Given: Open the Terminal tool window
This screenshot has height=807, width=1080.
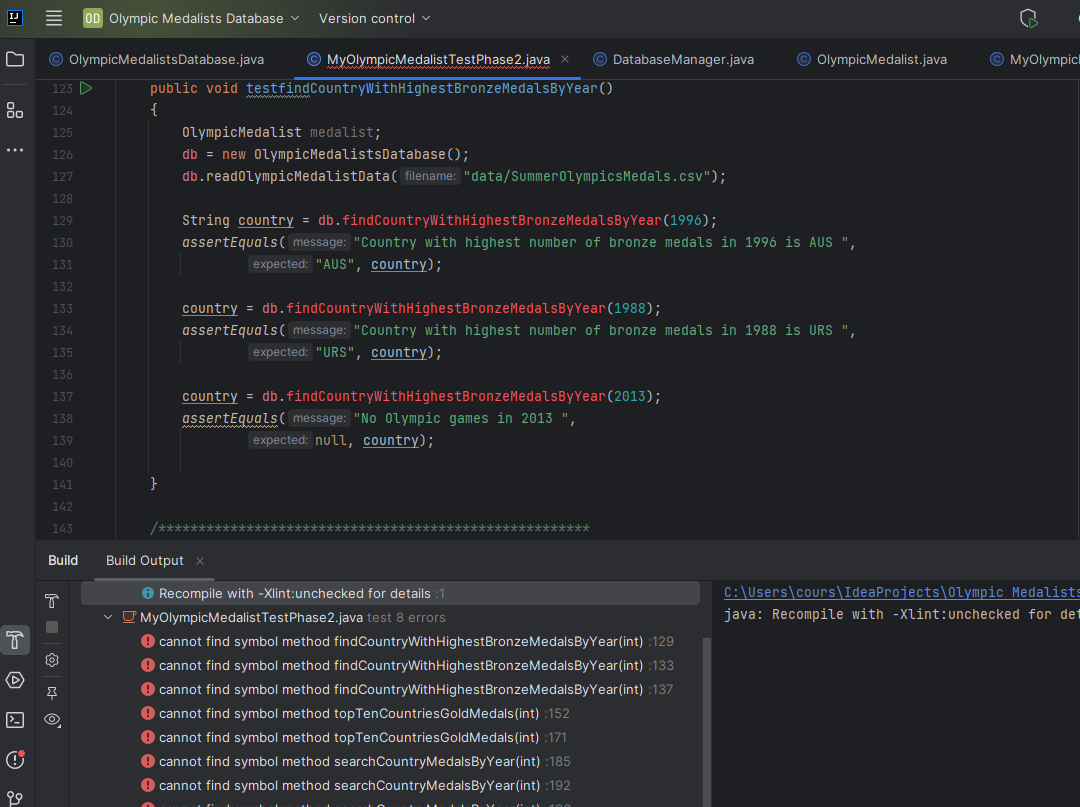Looking at the screenshot, I should [15, 720].
